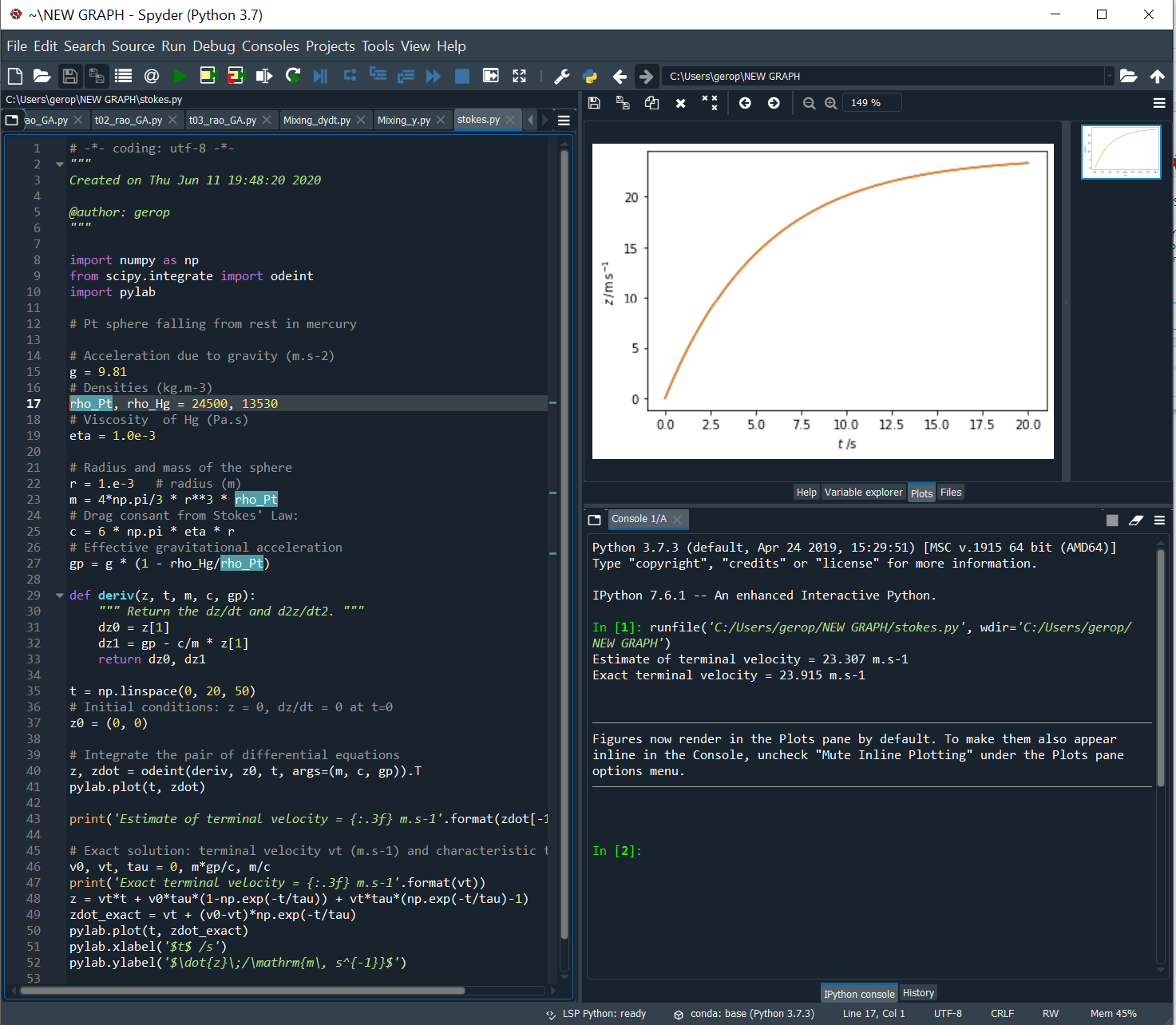
Task: Open Plots pane options hamburger menu
Action: pyautogui.click(x=1159, y=103)
